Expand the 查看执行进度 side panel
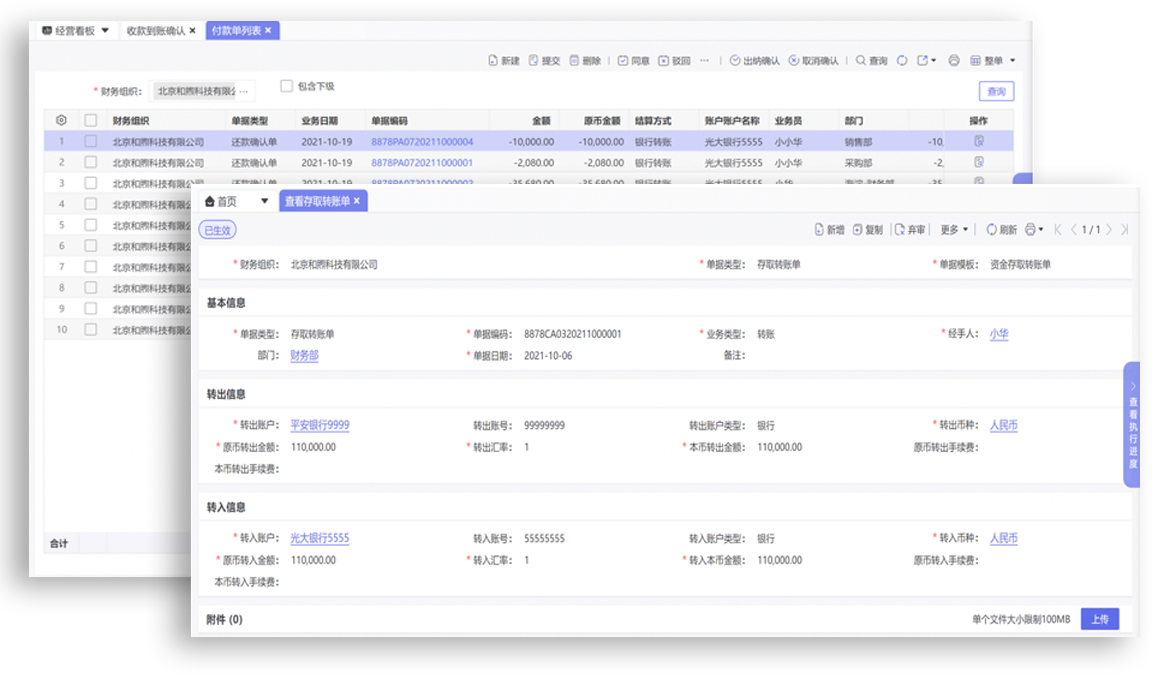 click(1132, 425)
